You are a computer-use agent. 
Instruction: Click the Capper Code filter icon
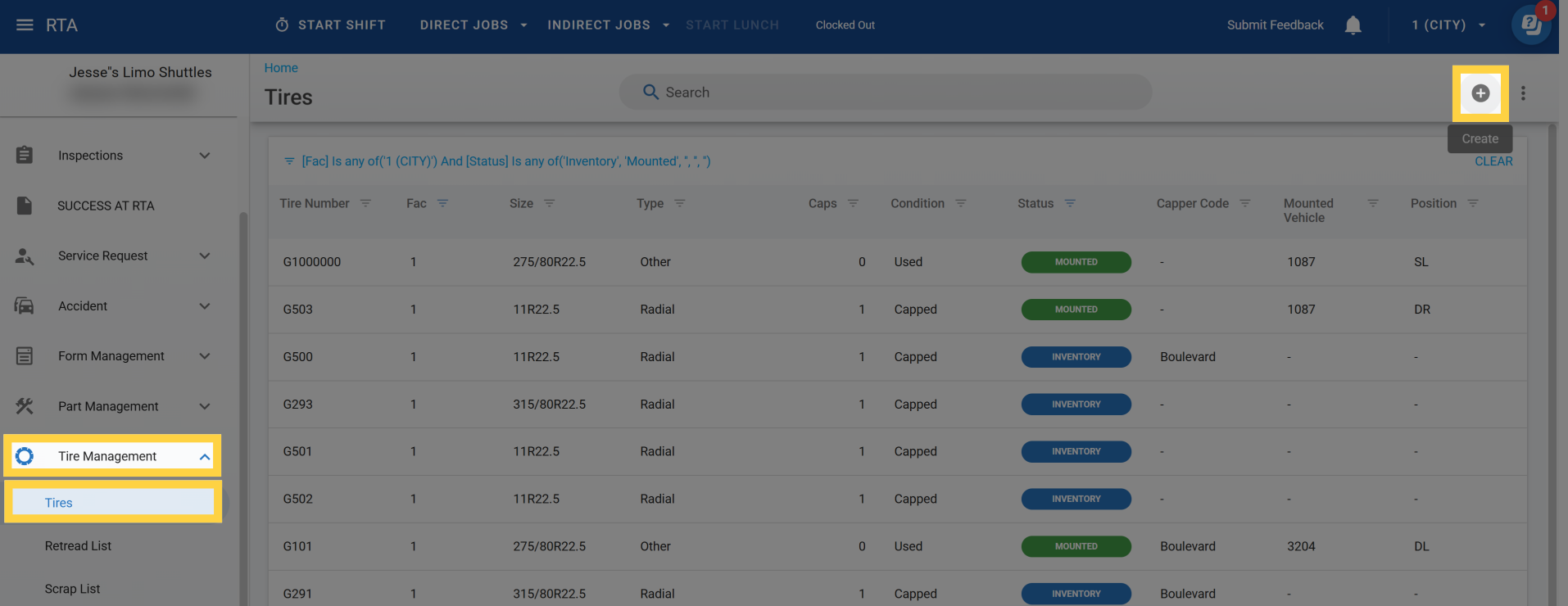coord(1244,203)
